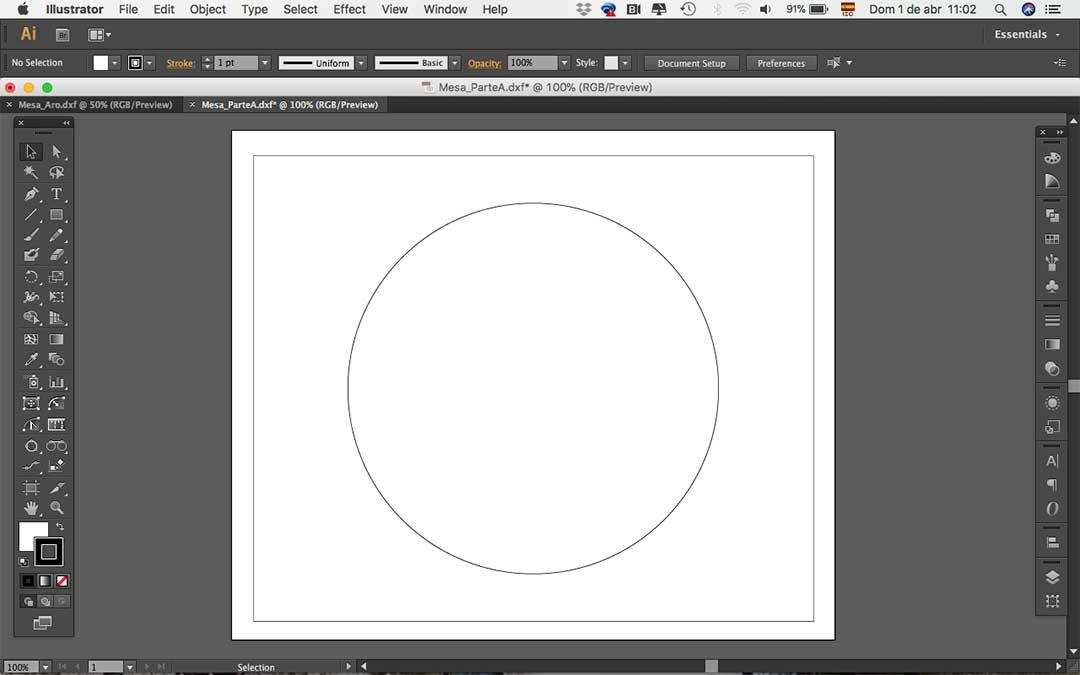The width and height of the screenshot is (1080, 675).
Task: Click the Document Setup button
Action: coord(692,63)
